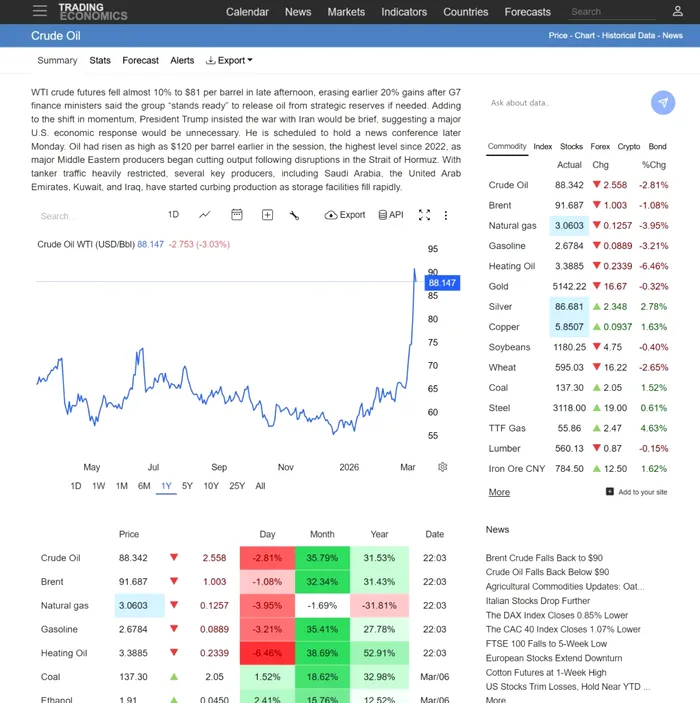Open the chart three-dot options menu

(446, 214)
